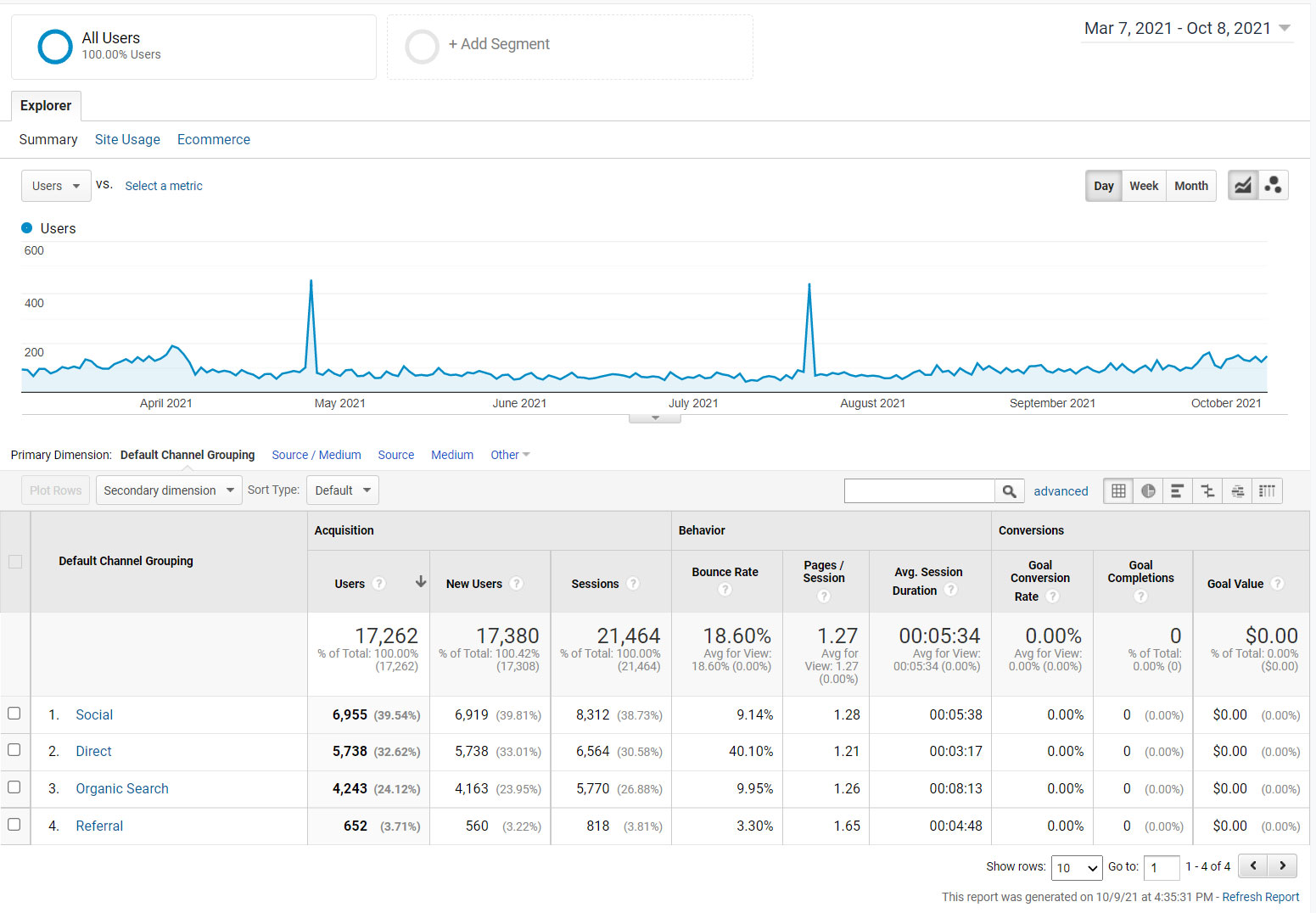The height and width of the screenshot is (913, 1316).
Task: Select the data table view icon
Action: pos(1118,490)
